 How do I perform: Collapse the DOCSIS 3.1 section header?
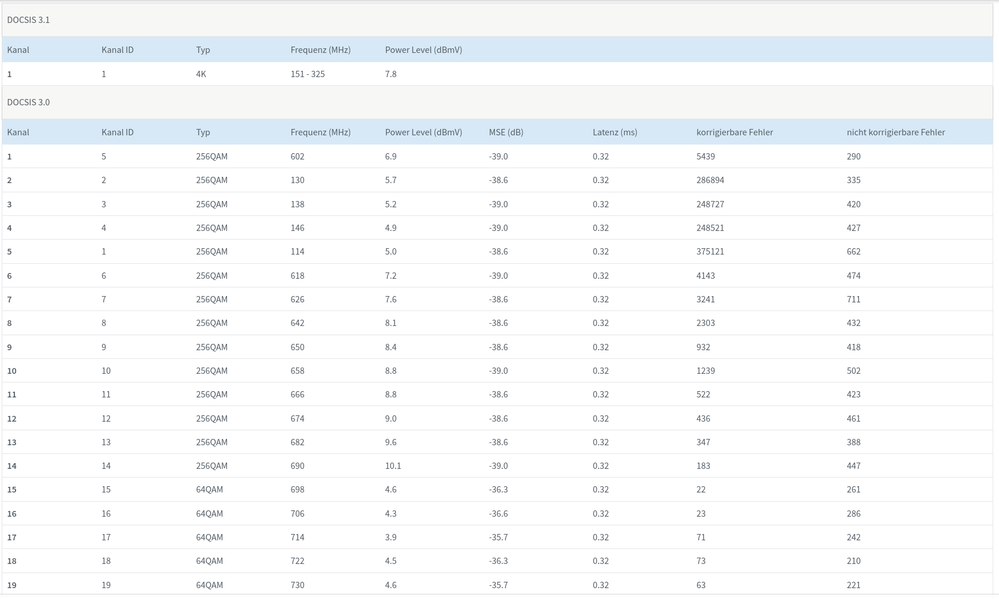click(29, 20)
